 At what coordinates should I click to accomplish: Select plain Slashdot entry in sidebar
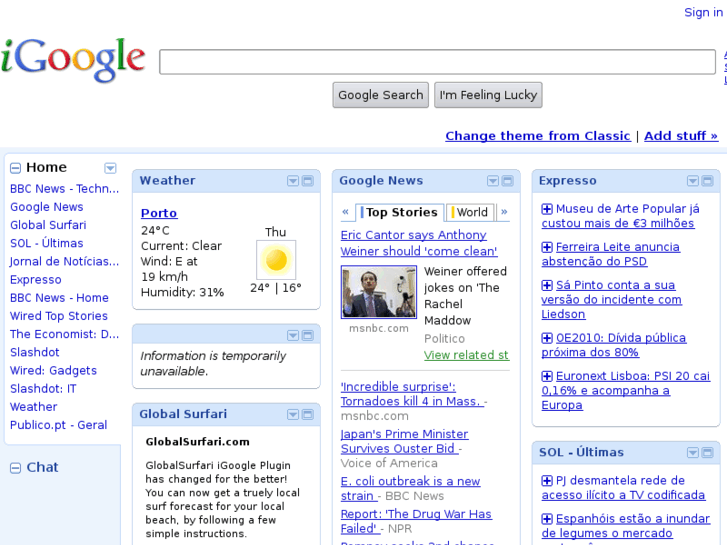coord(35,352)
